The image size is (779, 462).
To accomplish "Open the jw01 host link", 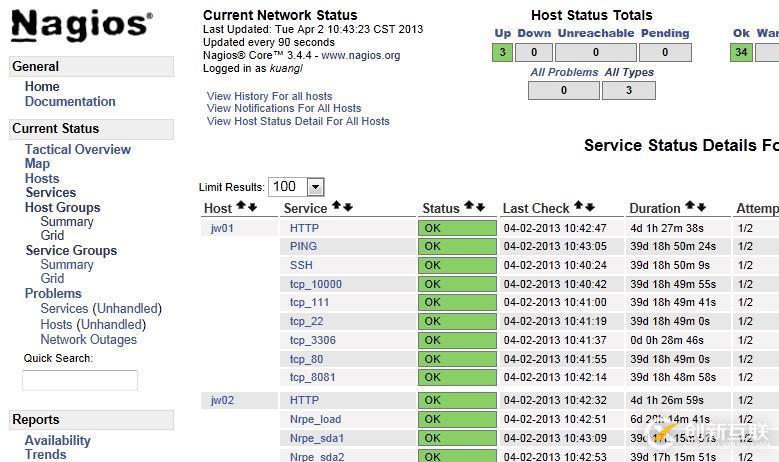I will tap(222, 228).
